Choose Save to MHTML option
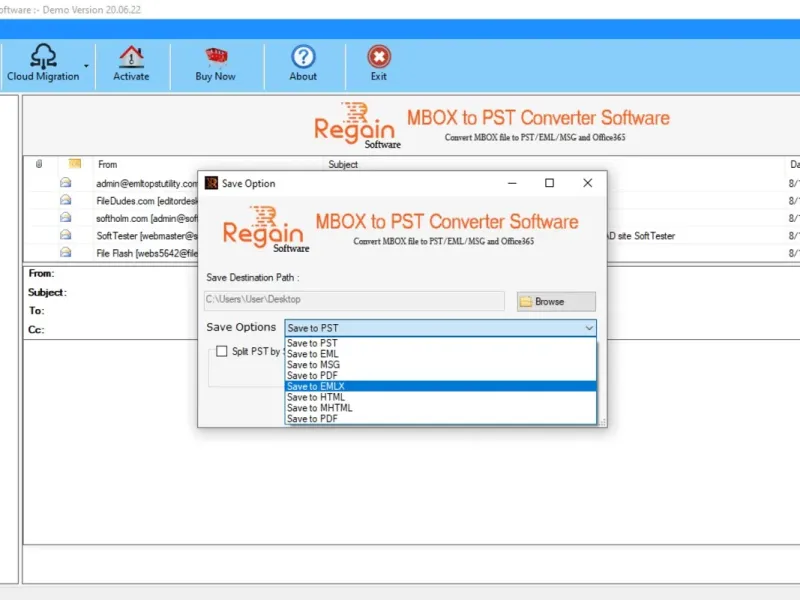The width and height of the screenshot is (800, 600). click(x=440, y=408)
